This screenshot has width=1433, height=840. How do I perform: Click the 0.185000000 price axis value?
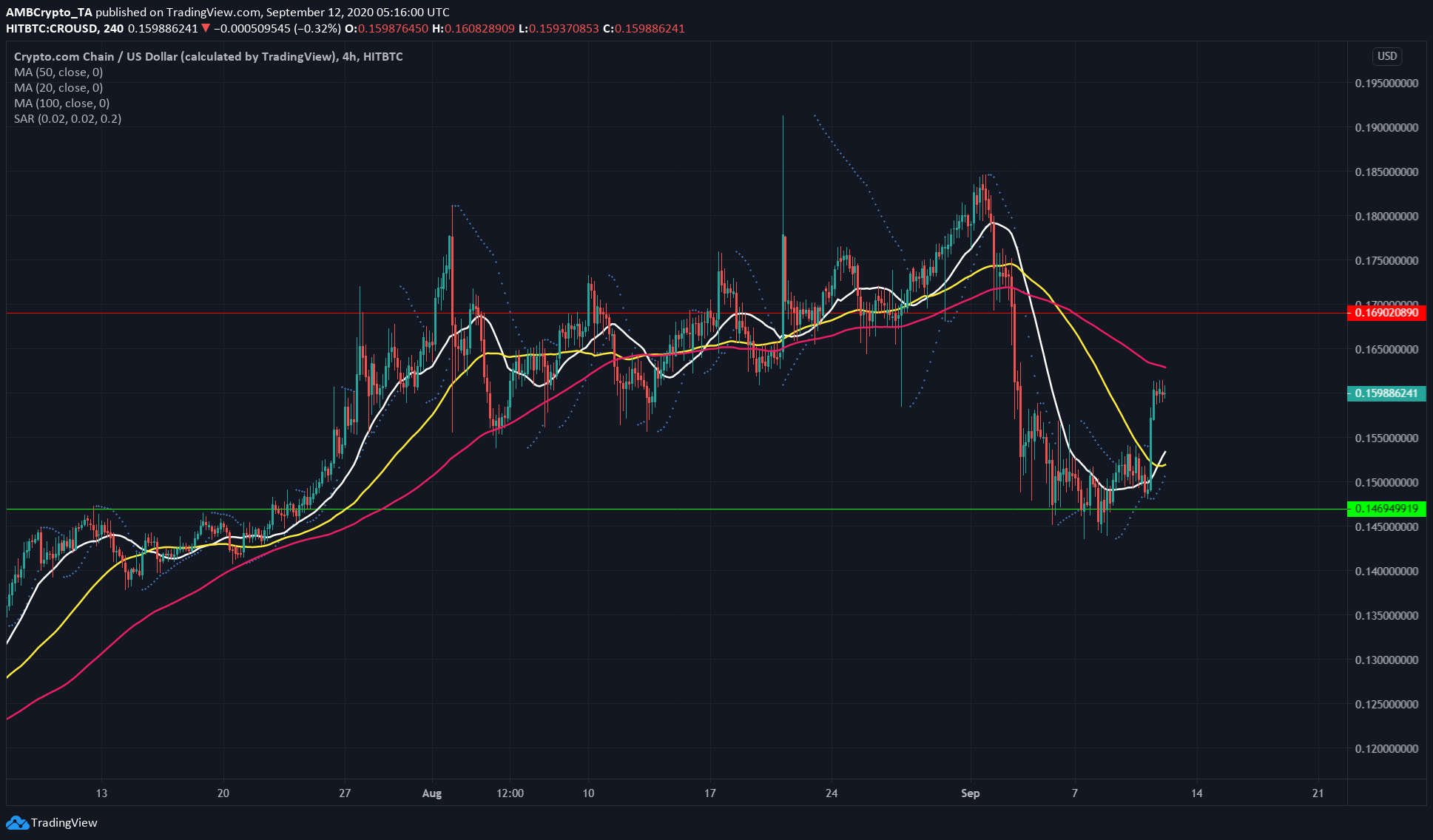click(1386, 172)
